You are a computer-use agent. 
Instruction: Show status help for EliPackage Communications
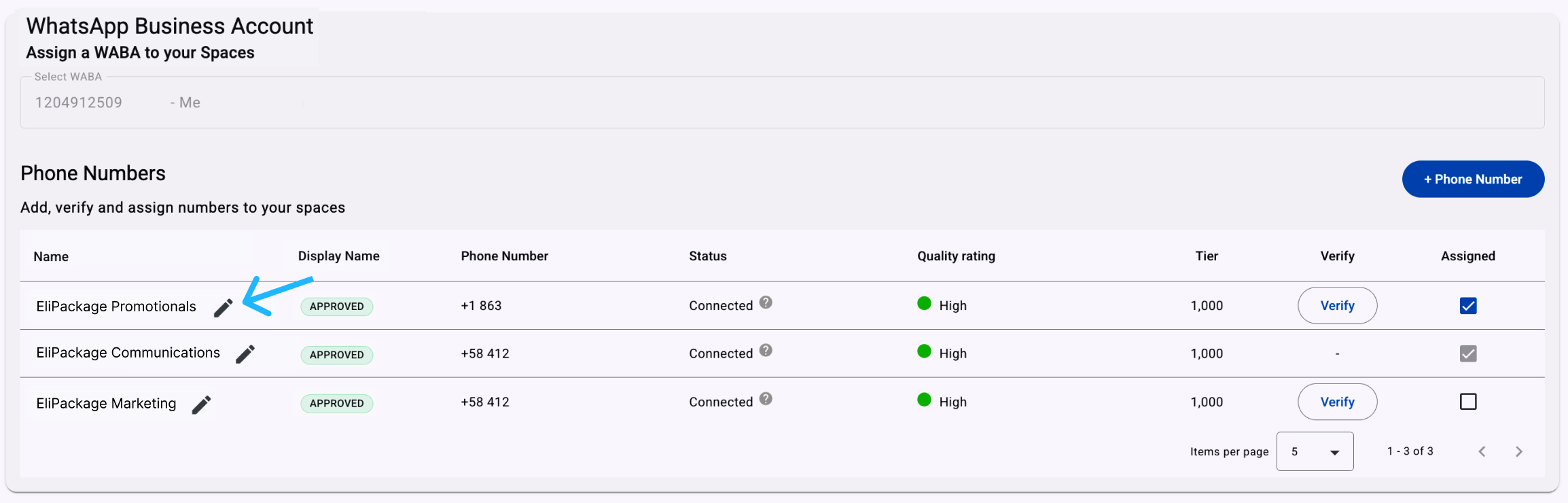766,350
